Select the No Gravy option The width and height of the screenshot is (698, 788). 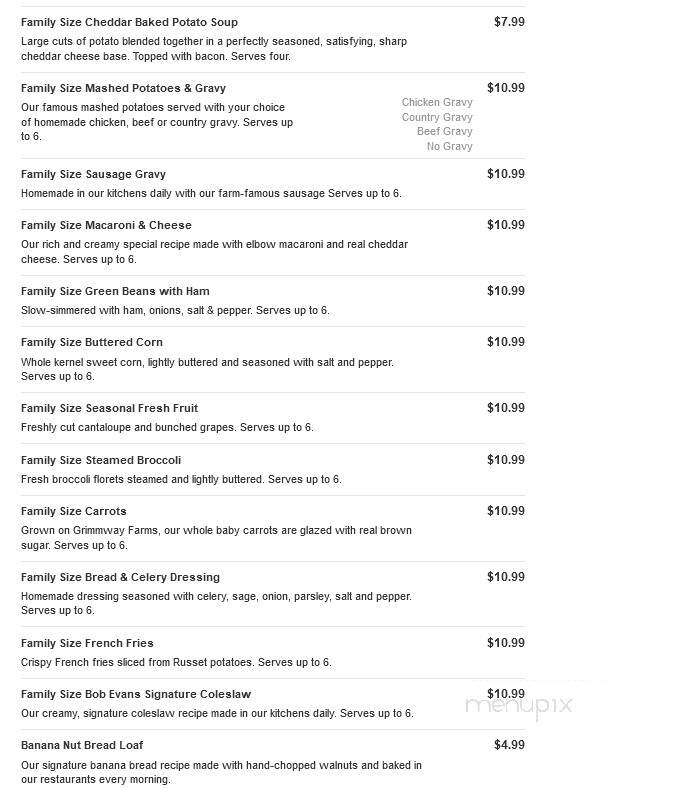[x=449, y=146]
